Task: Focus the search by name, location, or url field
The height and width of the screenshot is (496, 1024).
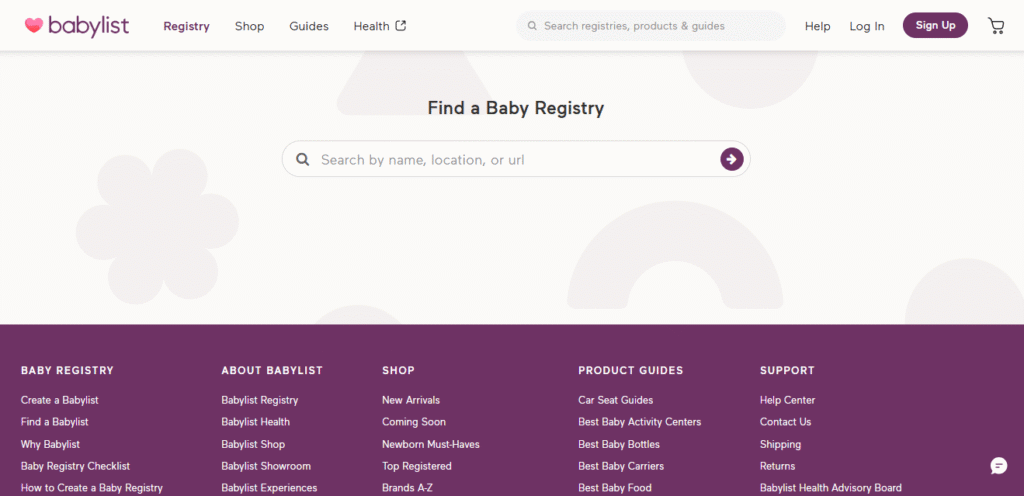Action: pyautogui.click(x=510, y=160)
